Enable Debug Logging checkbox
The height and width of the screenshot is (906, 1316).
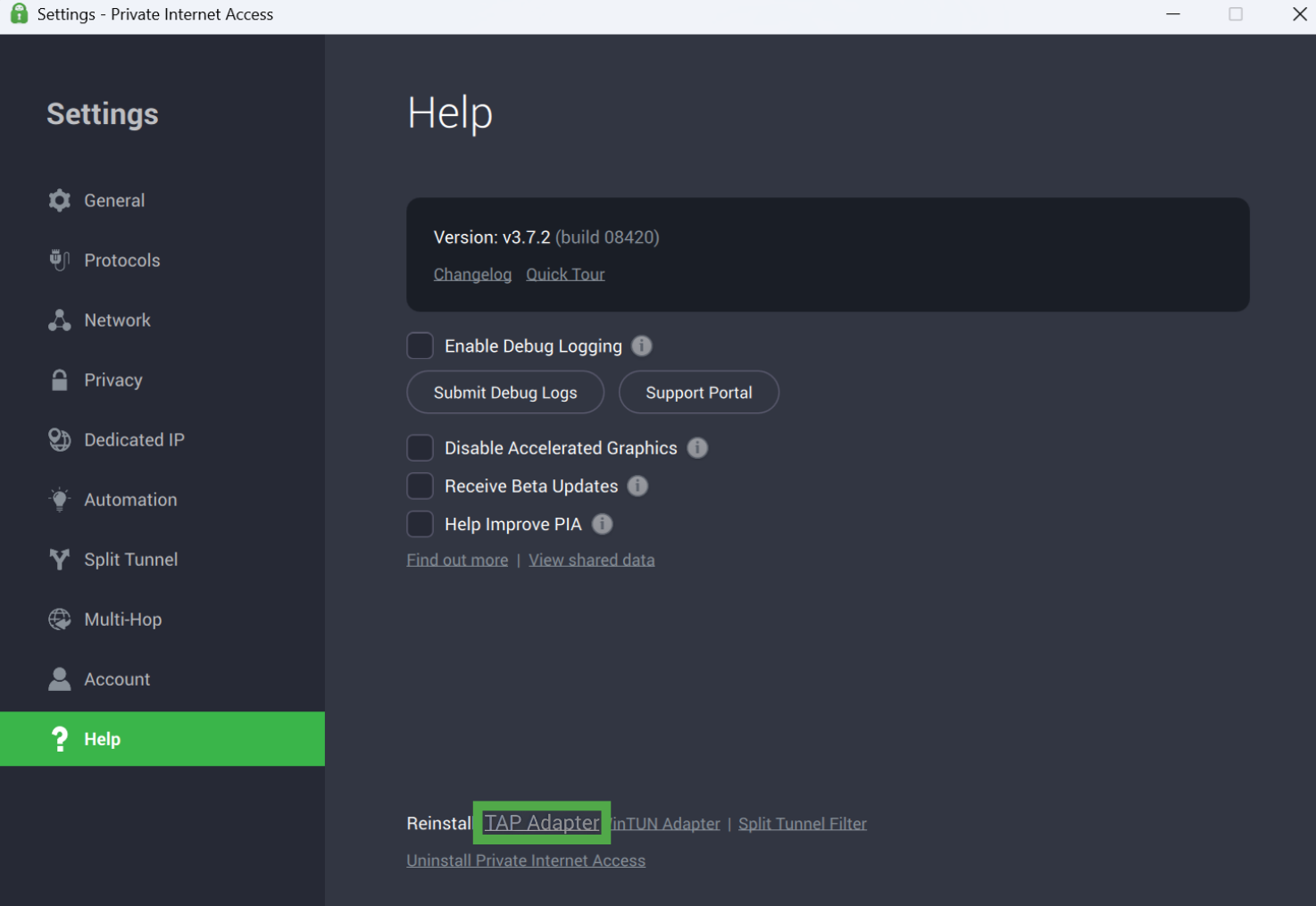[420, 345]
